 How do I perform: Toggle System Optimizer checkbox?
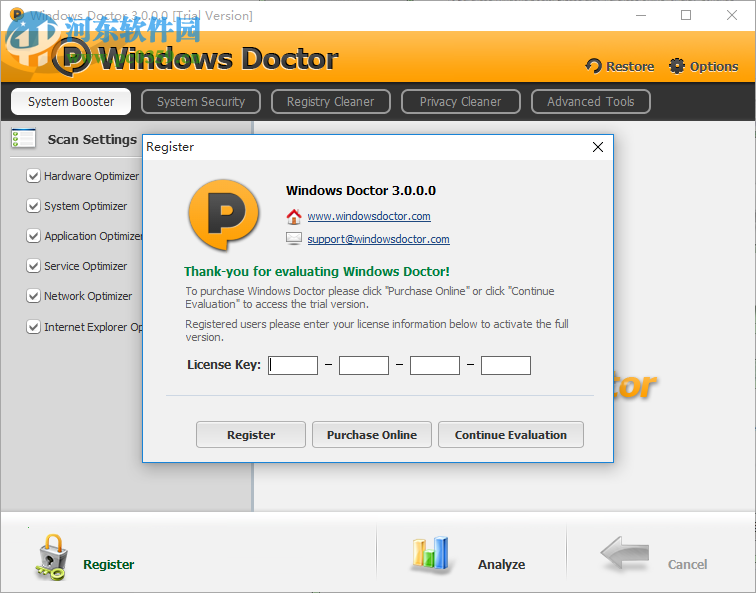point(33,206)
